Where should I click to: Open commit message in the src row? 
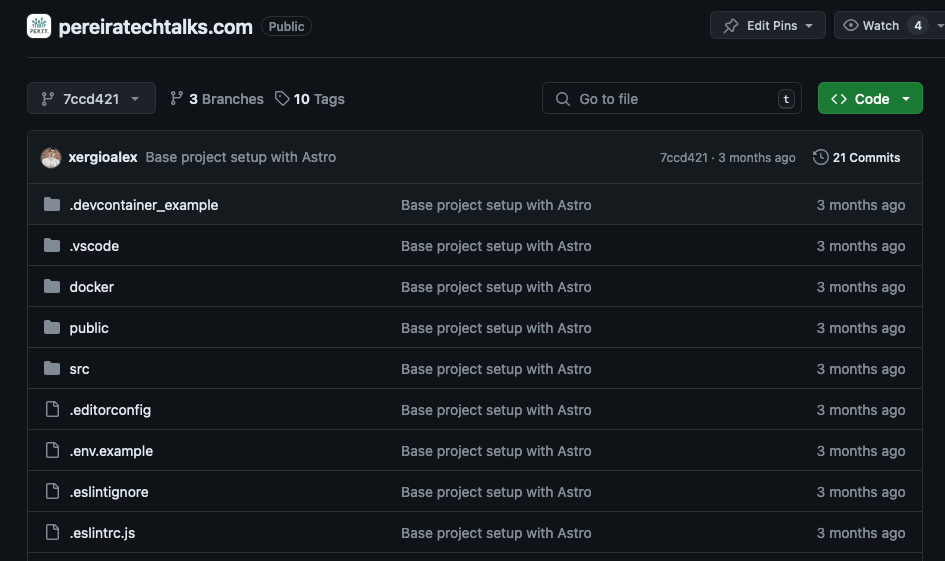[x=496, y=369]
